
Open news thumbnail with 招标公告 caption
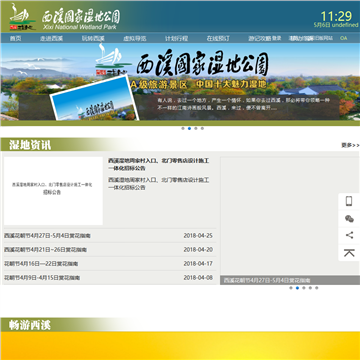53,191
